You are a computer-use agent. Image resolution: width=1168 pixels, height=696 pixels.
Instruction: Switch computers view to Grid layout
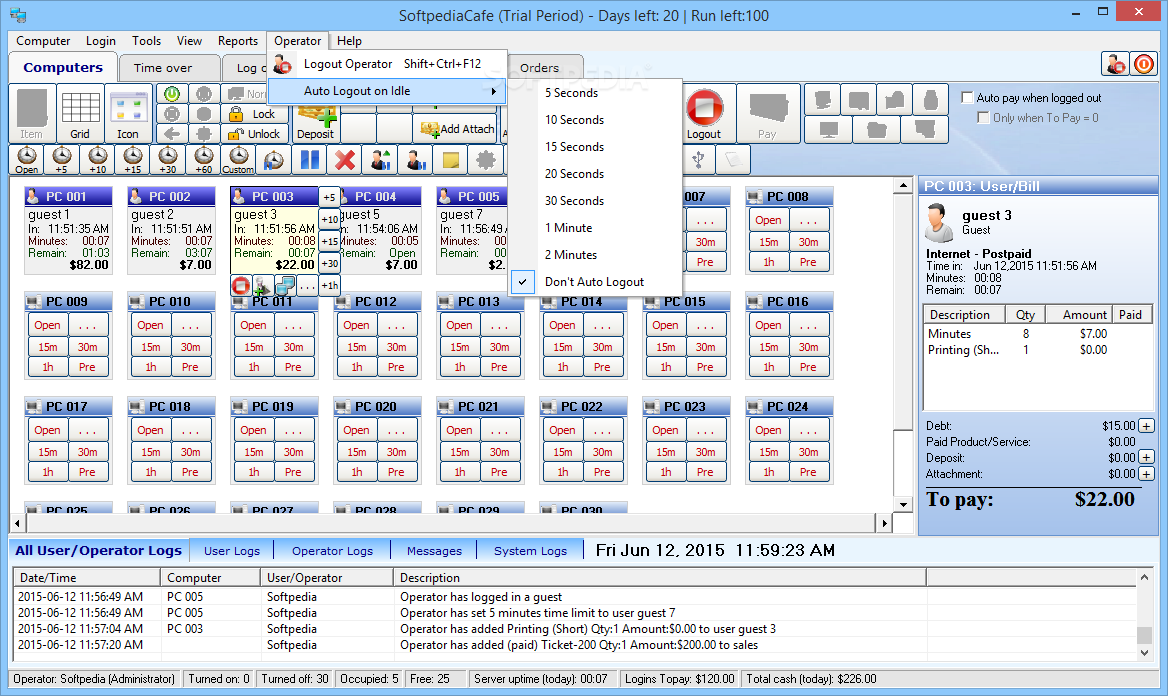[80, 113]
